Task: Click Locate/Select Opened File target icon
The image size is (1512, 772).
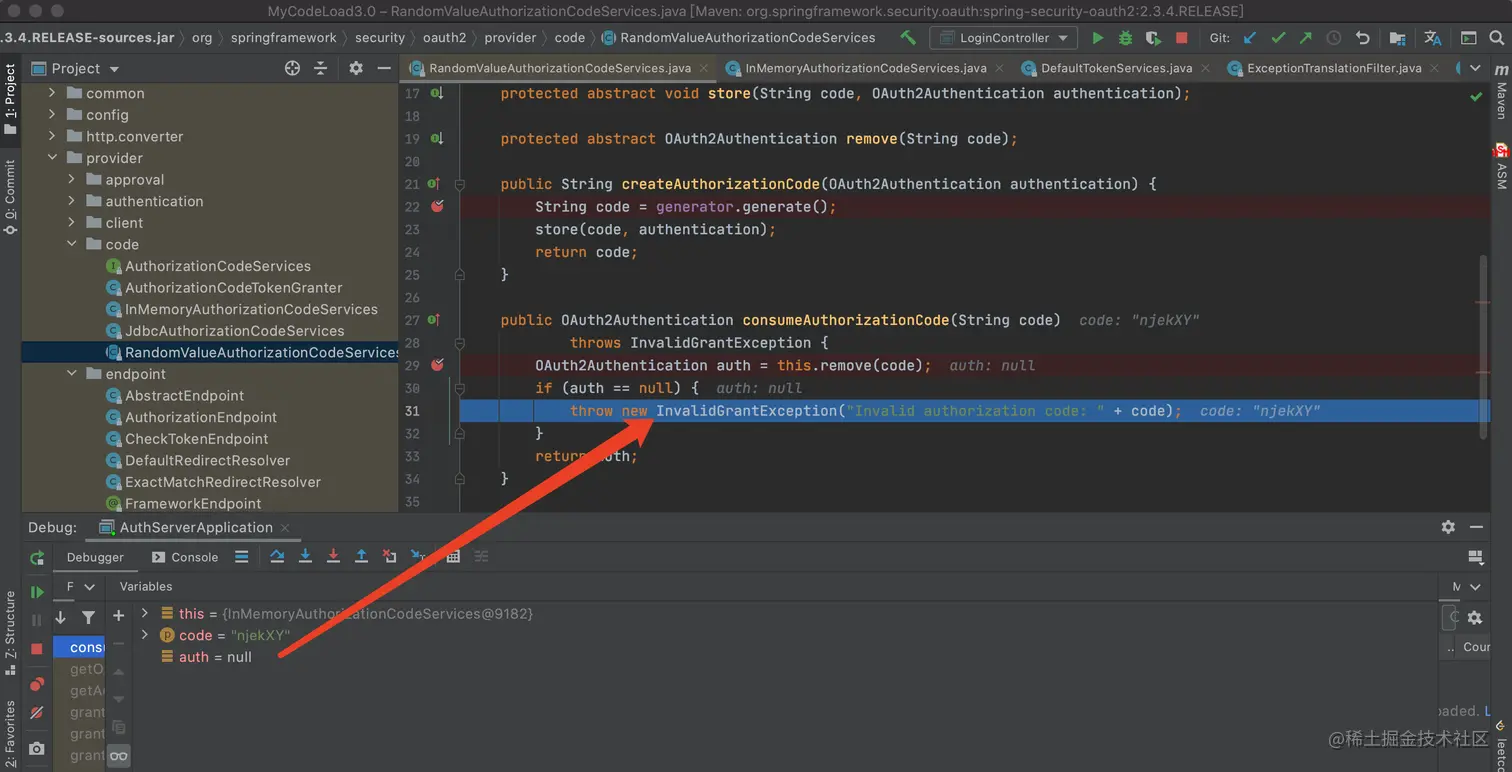Action: 292,68
